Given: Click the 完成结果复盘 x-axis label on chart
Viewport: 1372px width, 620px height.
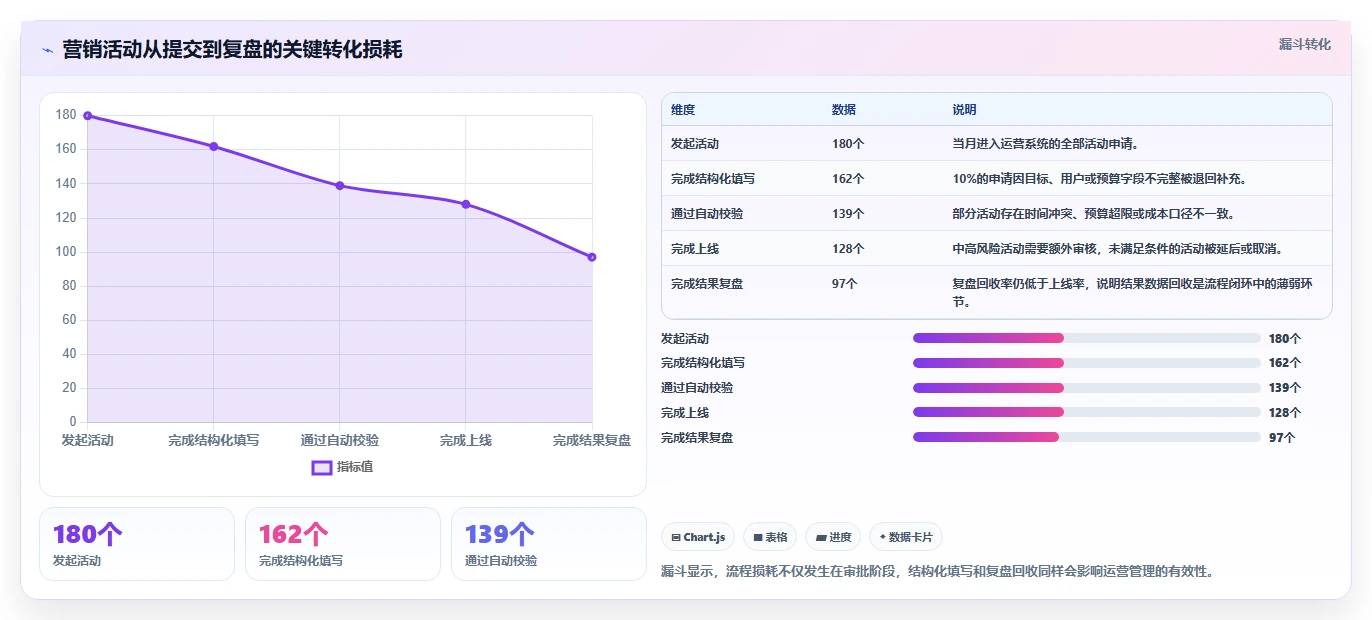Looking at the screenshot, I should (x=592, y=440).
